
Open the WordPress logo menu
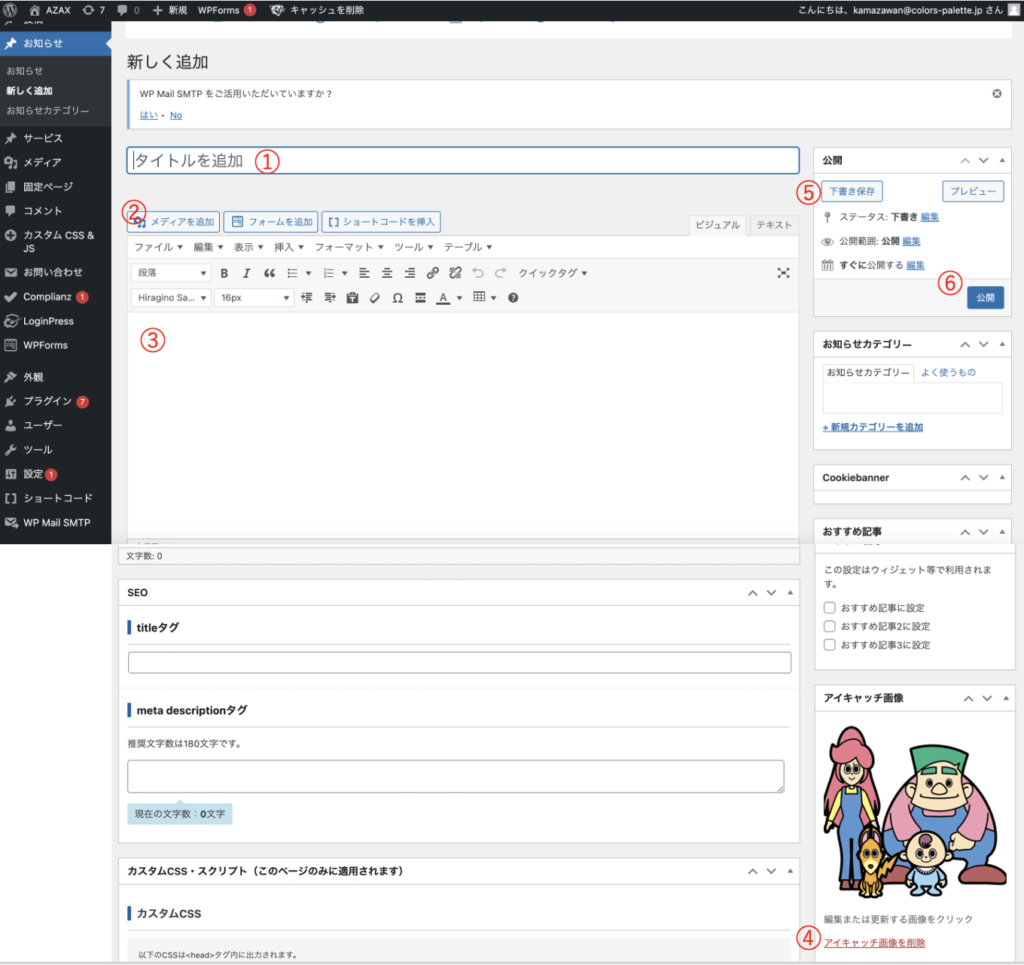pos(10,10)
